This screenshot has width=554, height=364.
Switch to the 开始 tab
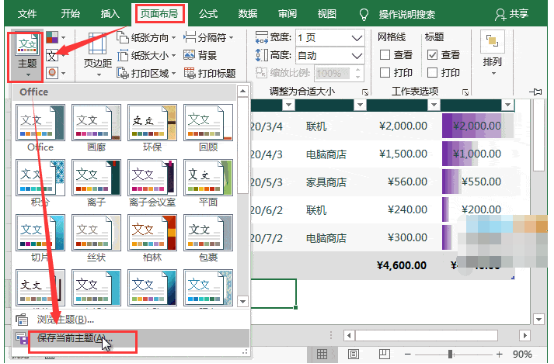click(70, 14)
